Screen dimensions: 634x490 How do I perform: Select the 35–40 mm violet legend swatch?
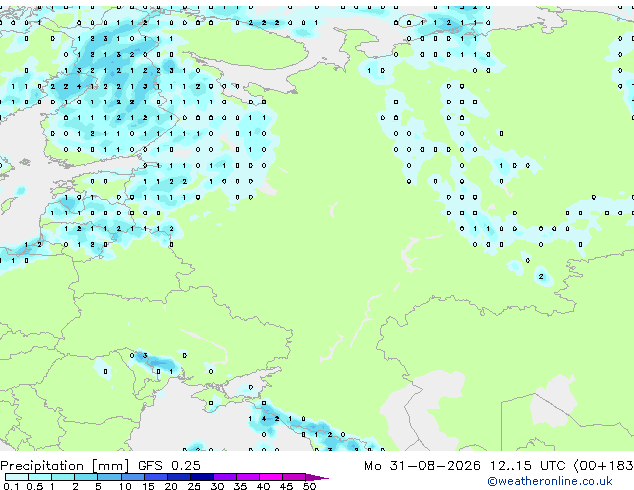[248, 477]
